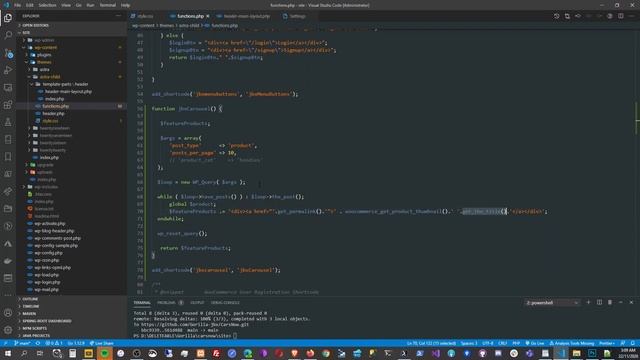This screenshot has width=640, height=360.
Task: Open the File menu
Action: click(17, 5)
